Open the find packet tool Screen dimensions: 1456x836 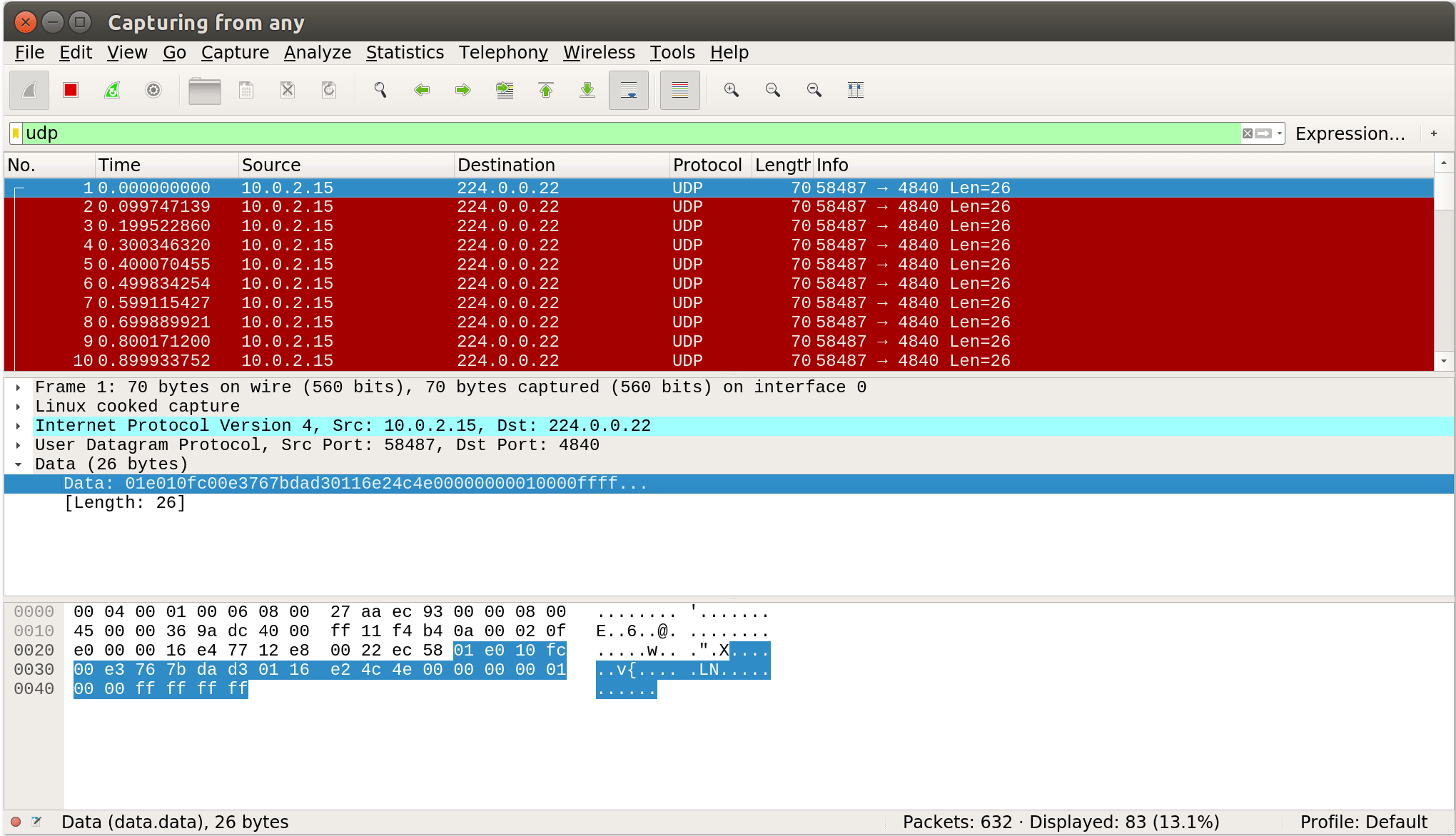click(x=380, y=90)
